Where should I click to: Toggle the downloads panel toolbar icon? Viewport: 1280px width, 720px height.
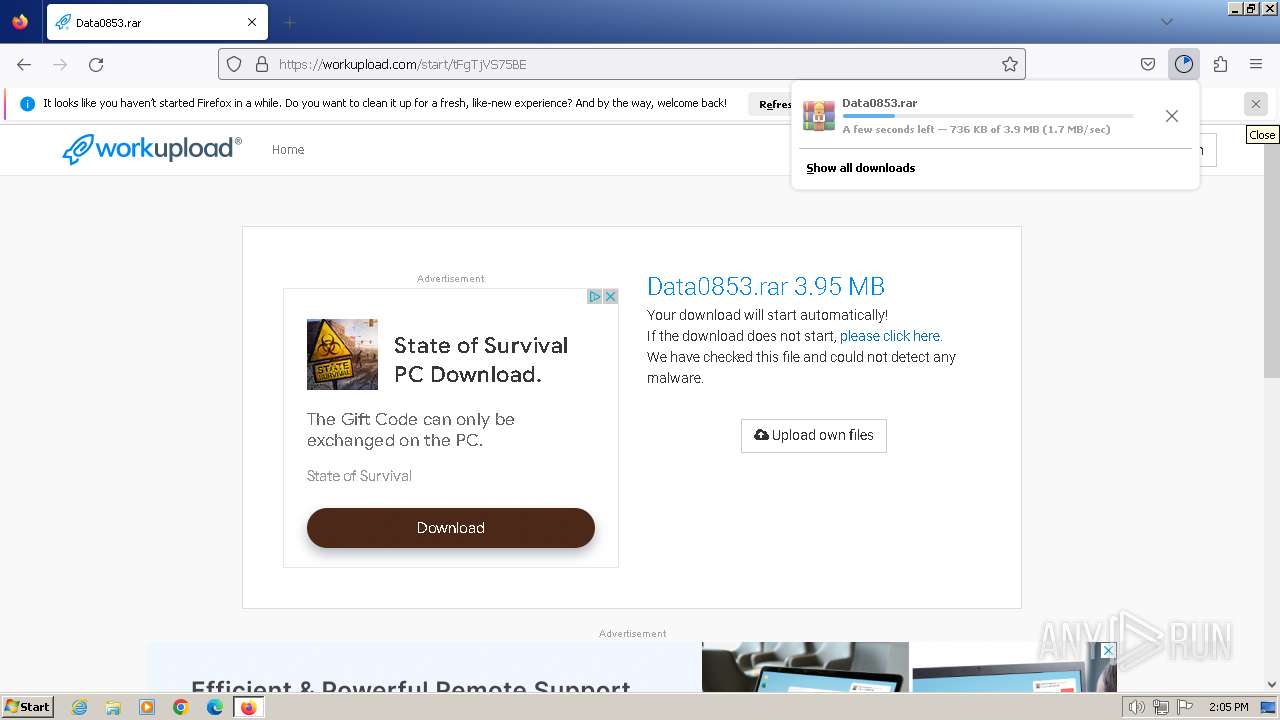point(1184,64)
